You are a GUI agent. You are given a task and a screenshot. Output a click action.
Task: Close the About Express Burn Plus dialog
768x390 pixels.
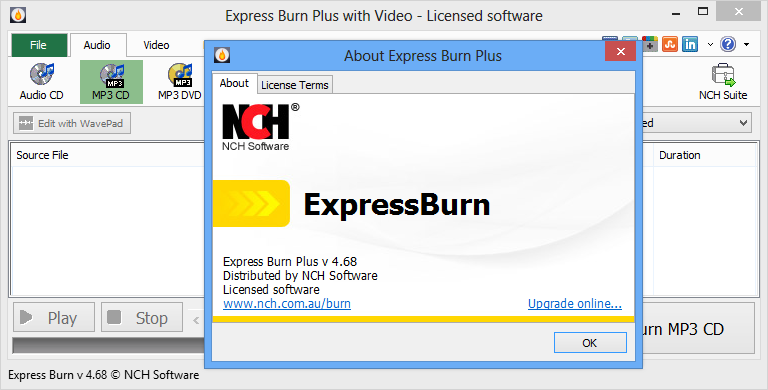click(621, 51)
